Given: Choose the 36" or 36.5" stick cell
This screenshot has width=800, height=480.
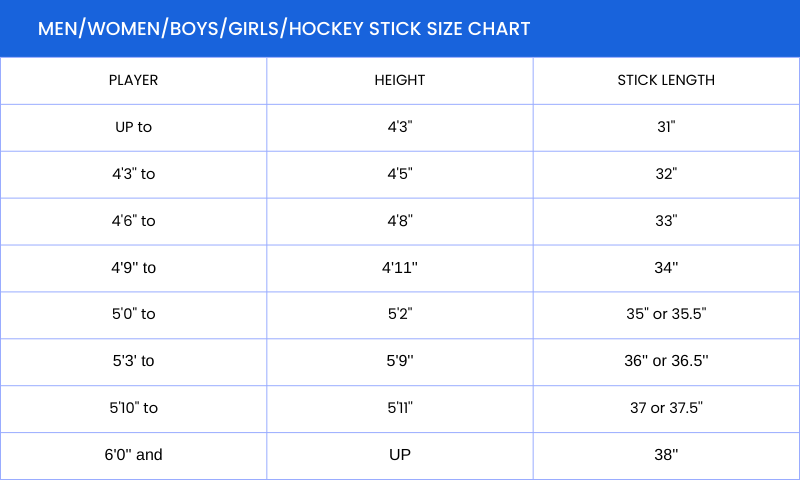Looking at the screenshot, I should pos(666,361).
